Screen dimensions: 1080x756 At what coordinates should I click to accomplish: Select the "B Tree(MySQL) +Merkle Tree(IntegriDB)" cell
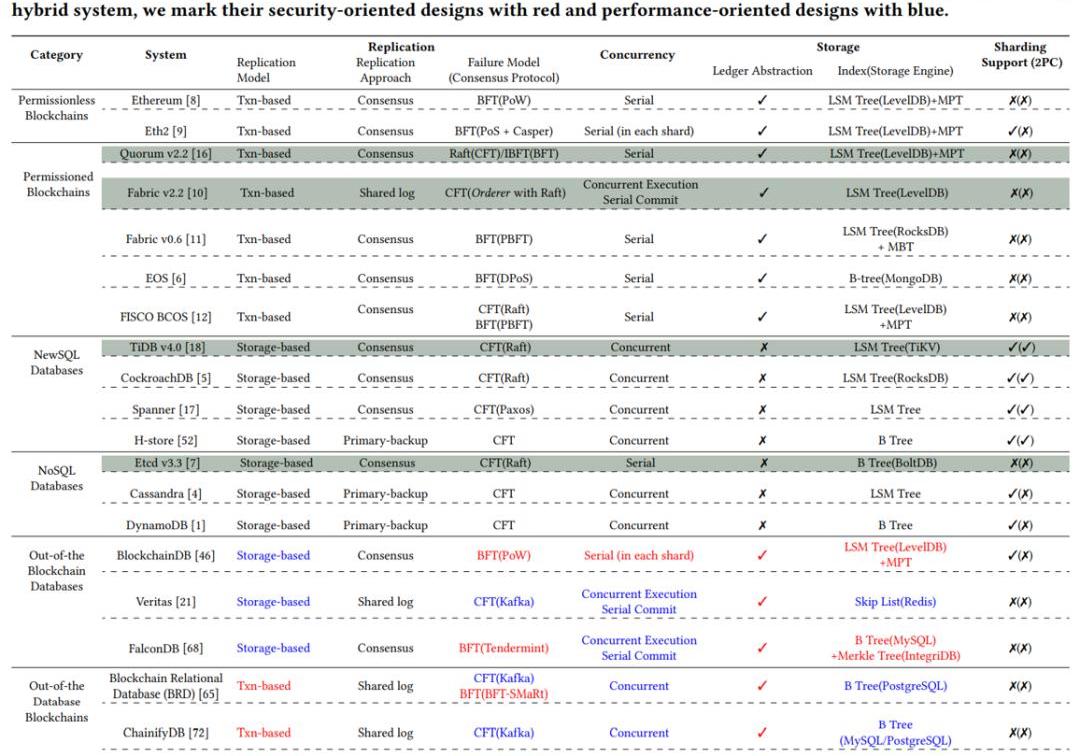[895, 648]
